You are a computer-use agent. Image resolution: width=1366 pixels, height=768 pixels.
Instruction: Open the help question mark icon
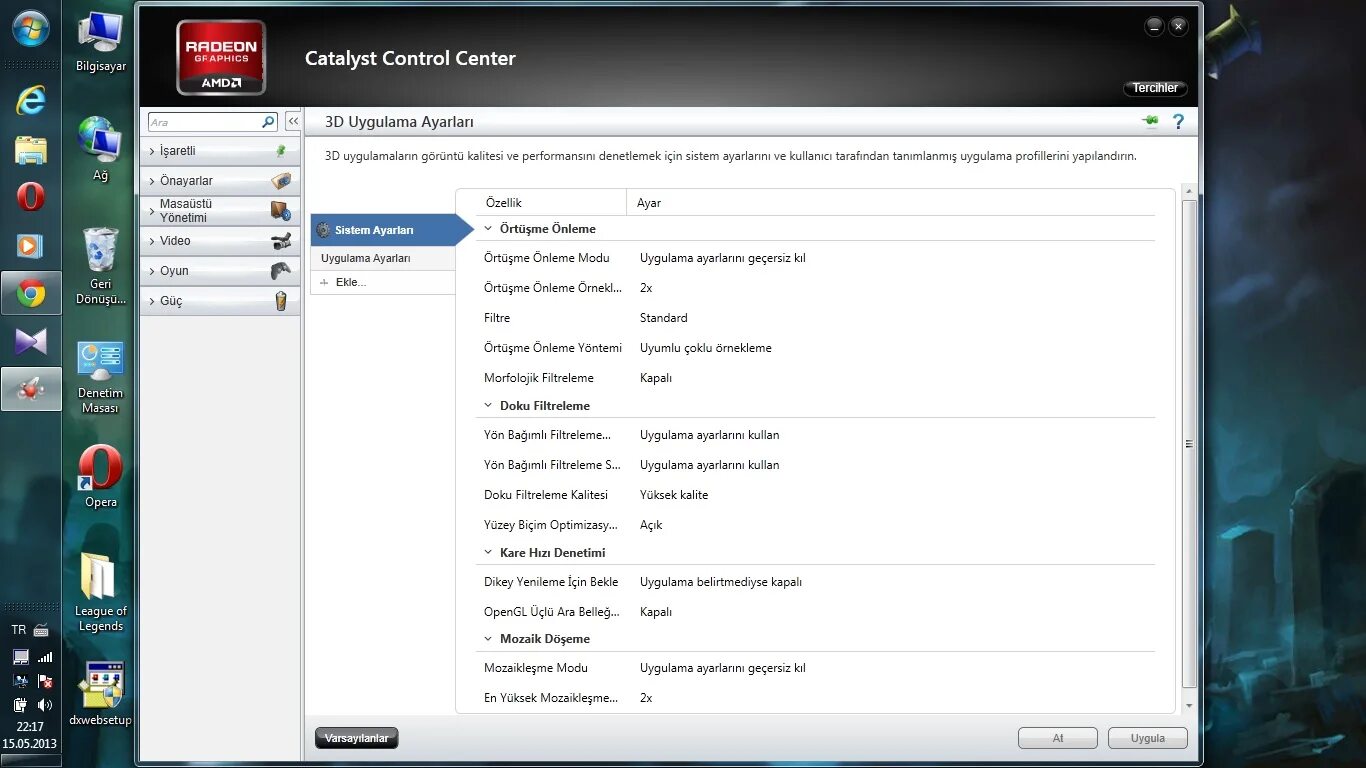(1178, 121)
